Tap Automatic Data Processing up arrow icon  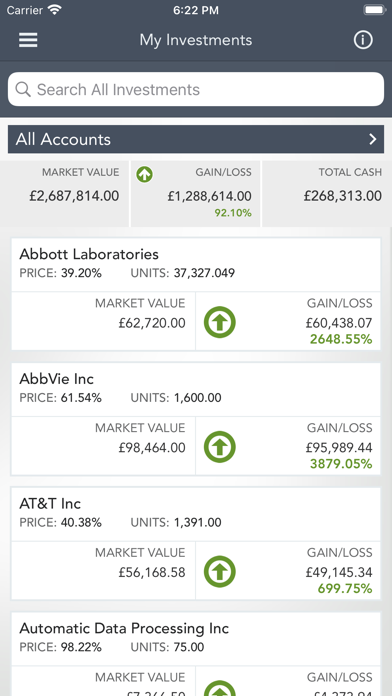pos(220,689)
